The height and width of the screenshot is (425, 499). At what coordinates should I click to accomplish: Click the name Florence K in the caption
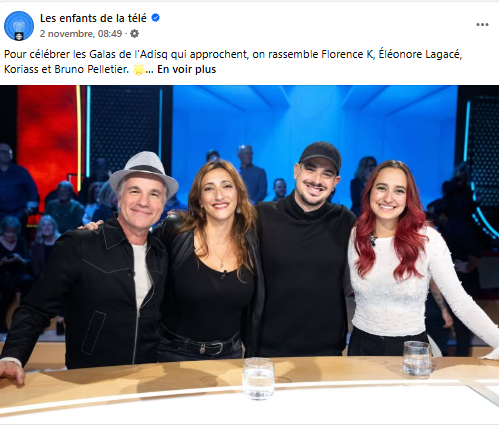[347, 54]
